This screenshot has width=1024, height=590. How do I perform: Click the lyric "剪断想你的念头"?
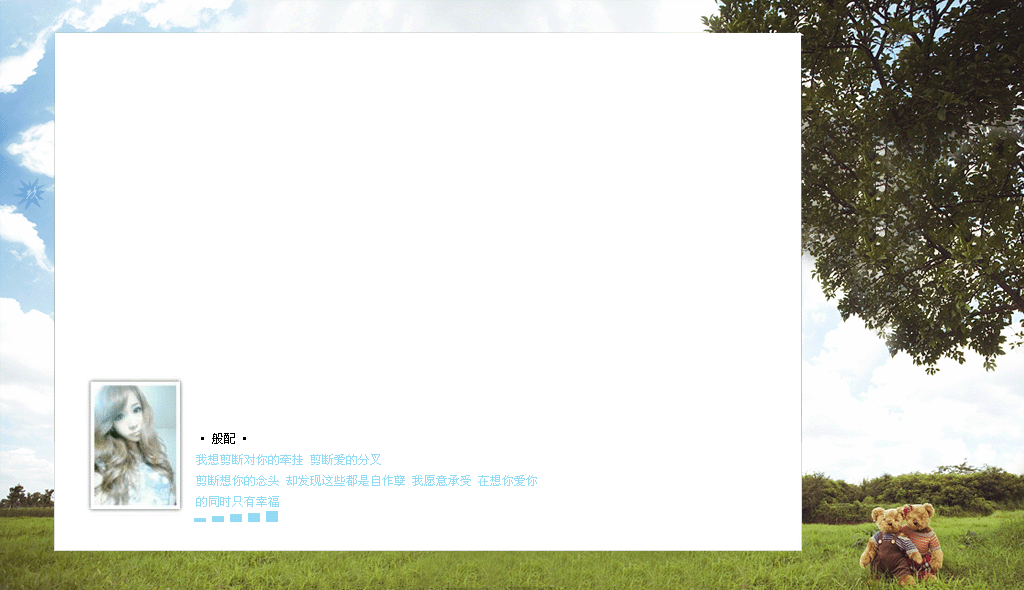(x=238, y=481)
